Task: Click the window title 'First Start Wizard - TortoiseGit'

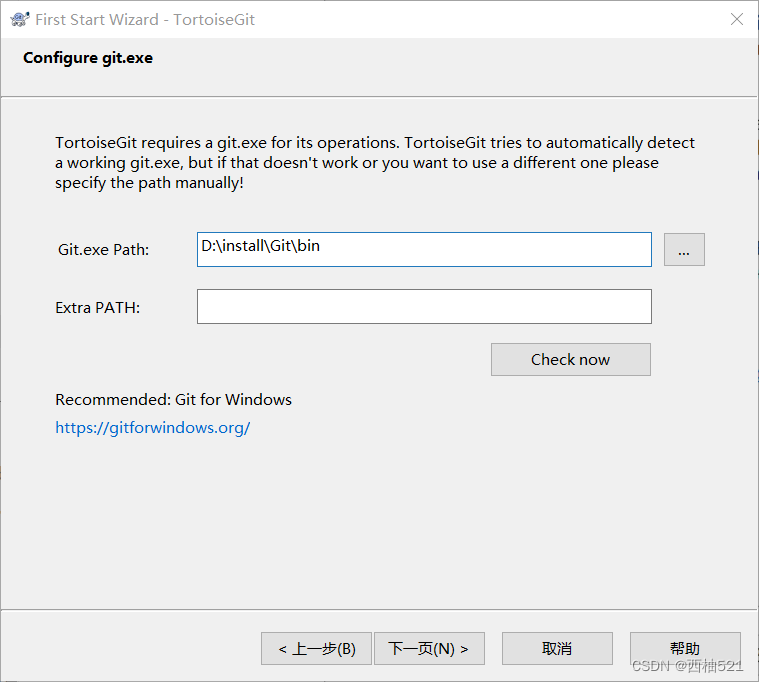Action: (x=145, y=19)
